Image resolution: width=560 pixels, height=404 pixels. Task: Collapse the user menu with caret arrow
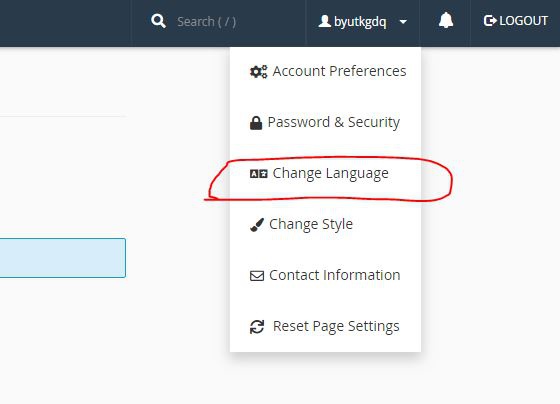click(x=403, y=22)
